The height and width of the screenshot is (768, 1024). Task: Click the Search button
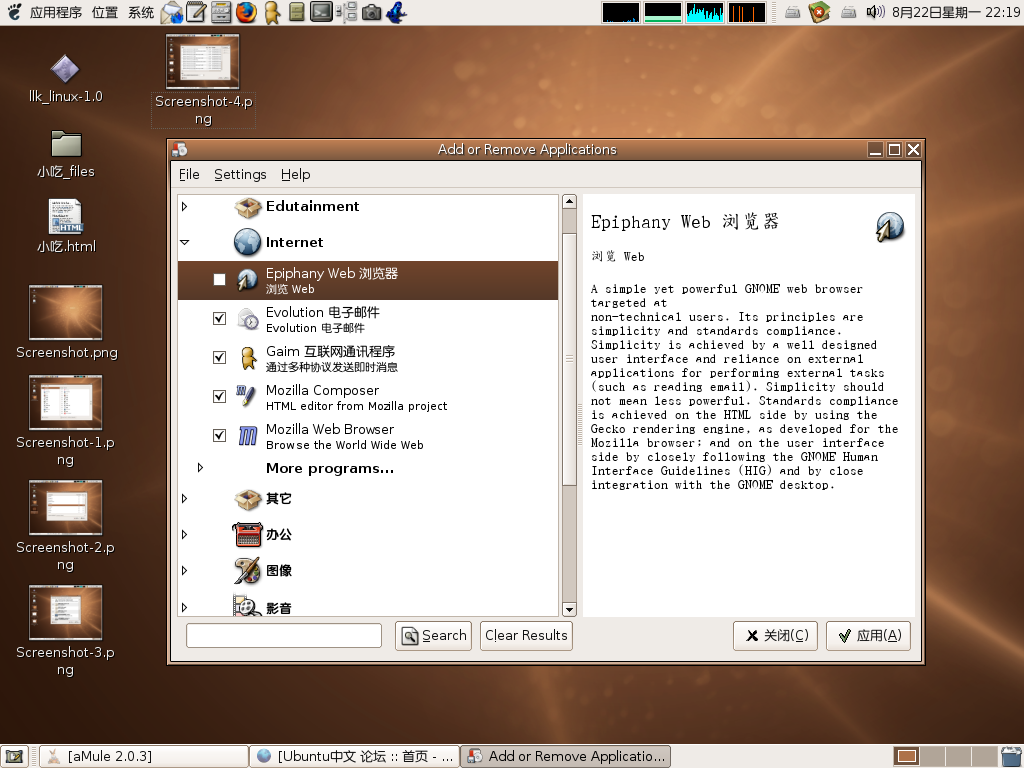[434, 635]
